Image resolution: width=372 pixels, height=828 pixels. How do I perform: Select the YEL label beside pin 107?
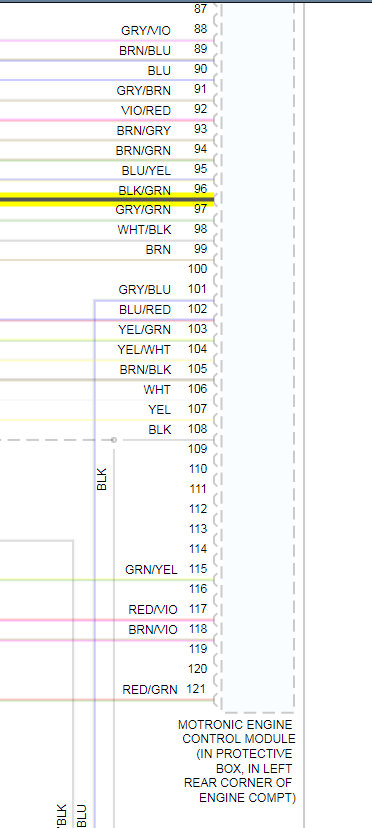coord(160,410)
